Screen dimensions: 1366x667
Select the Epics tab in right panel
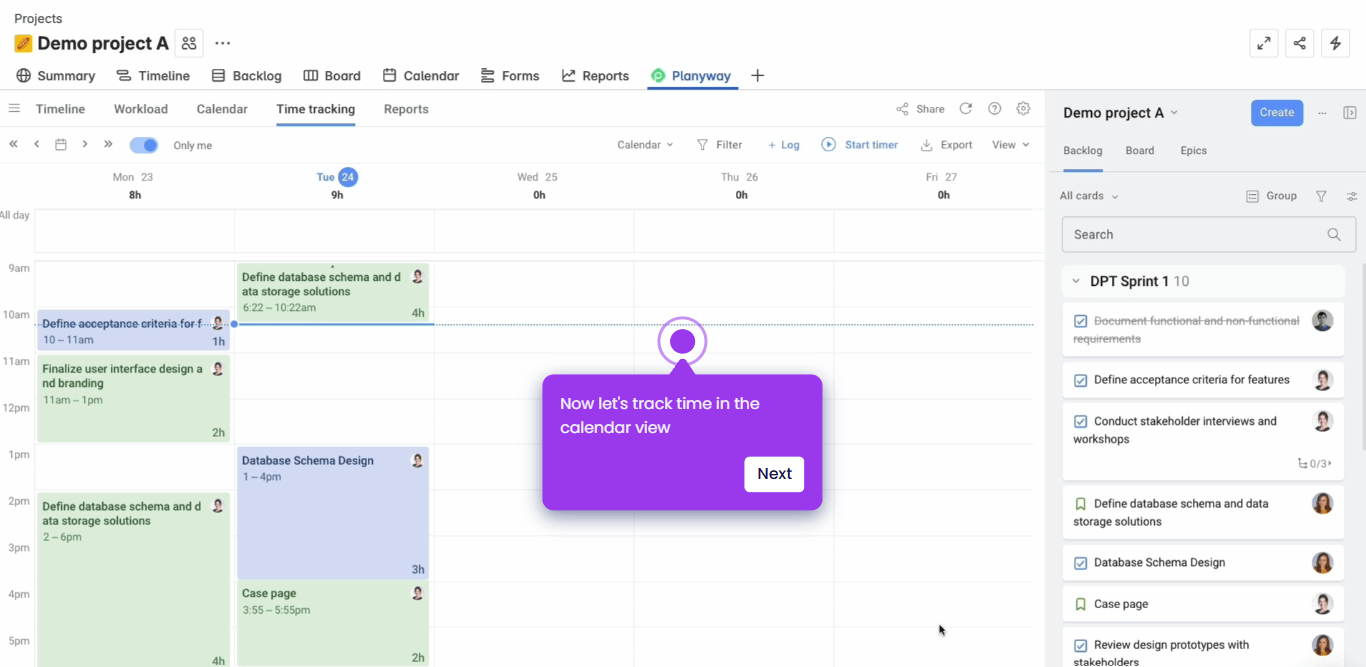(1193, 151)
